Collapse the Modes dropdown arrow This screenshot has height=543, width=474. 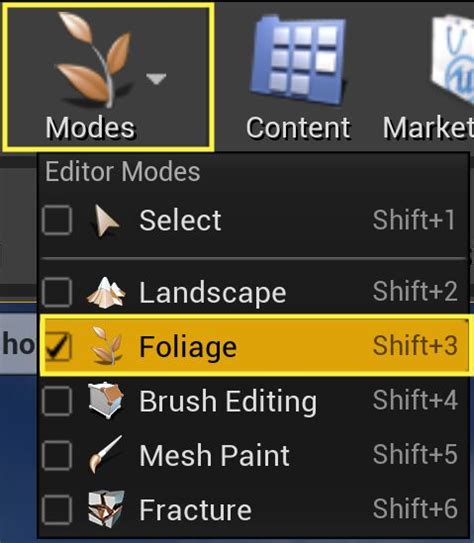156,79
